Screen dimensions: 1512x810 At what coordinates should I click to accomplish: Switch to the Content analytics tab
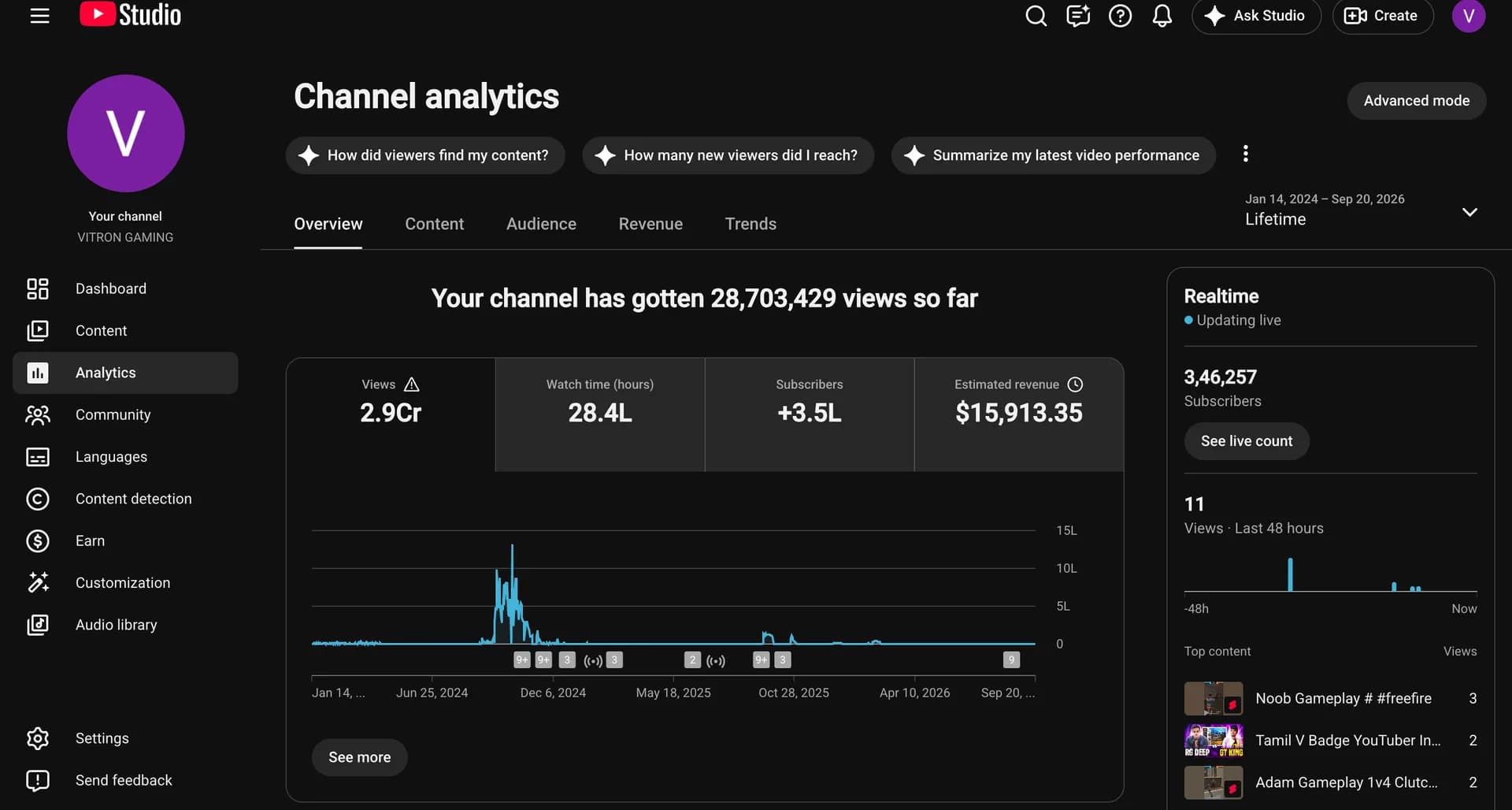tap(435, 224)
